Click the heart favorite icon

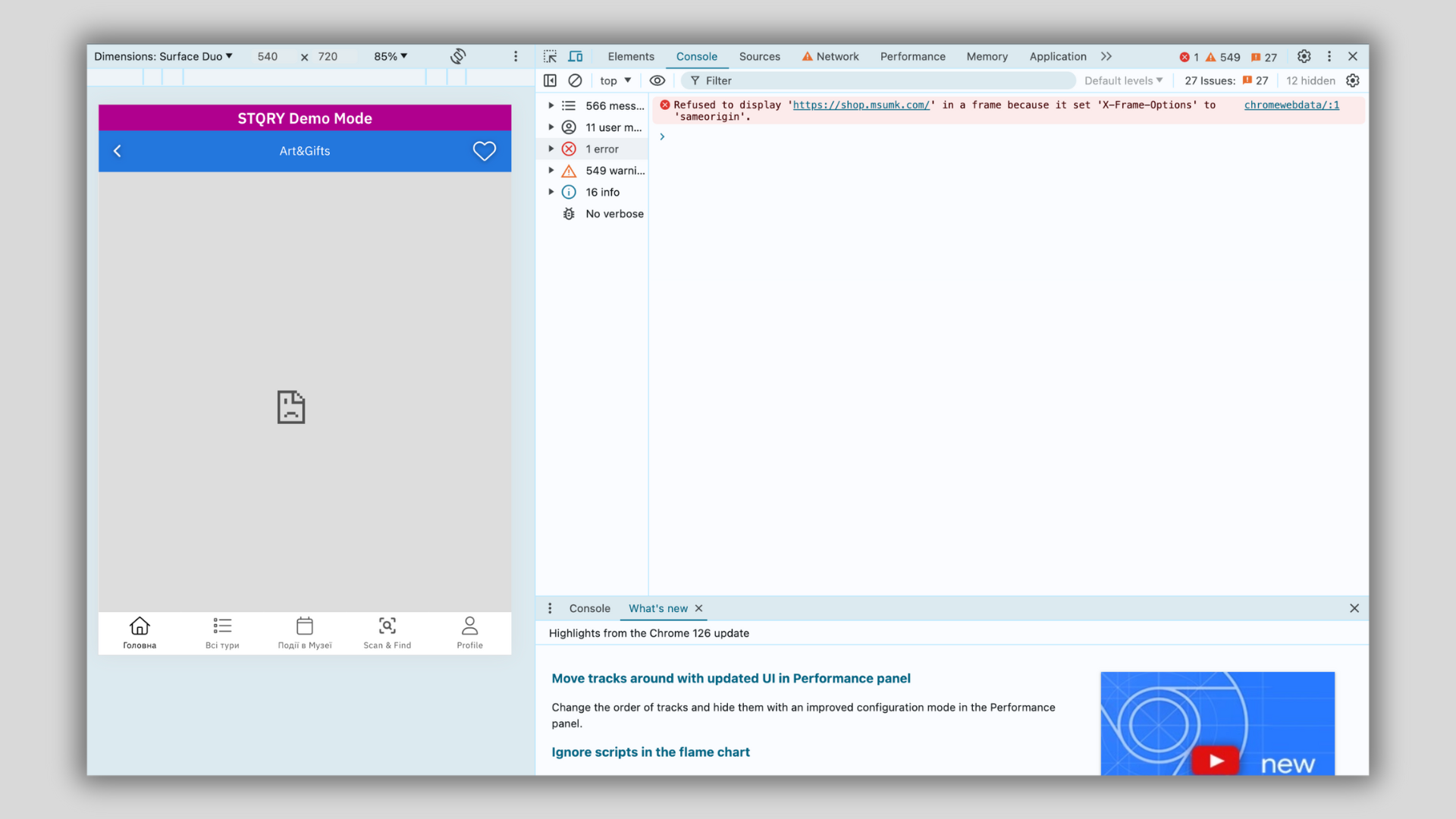tap(484, 151)
